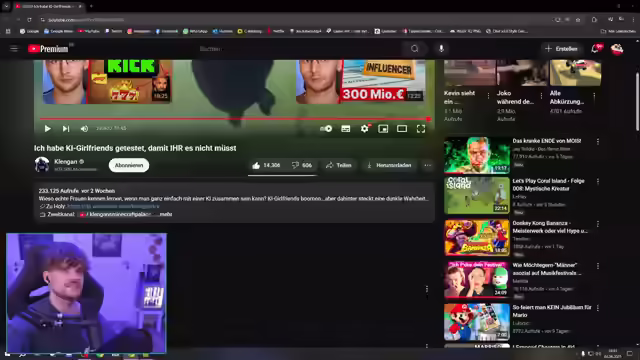Open 'So feiert man KEIN Jubiläum für Mario'
Screen dimensions: 640x360
pos(552,311)
